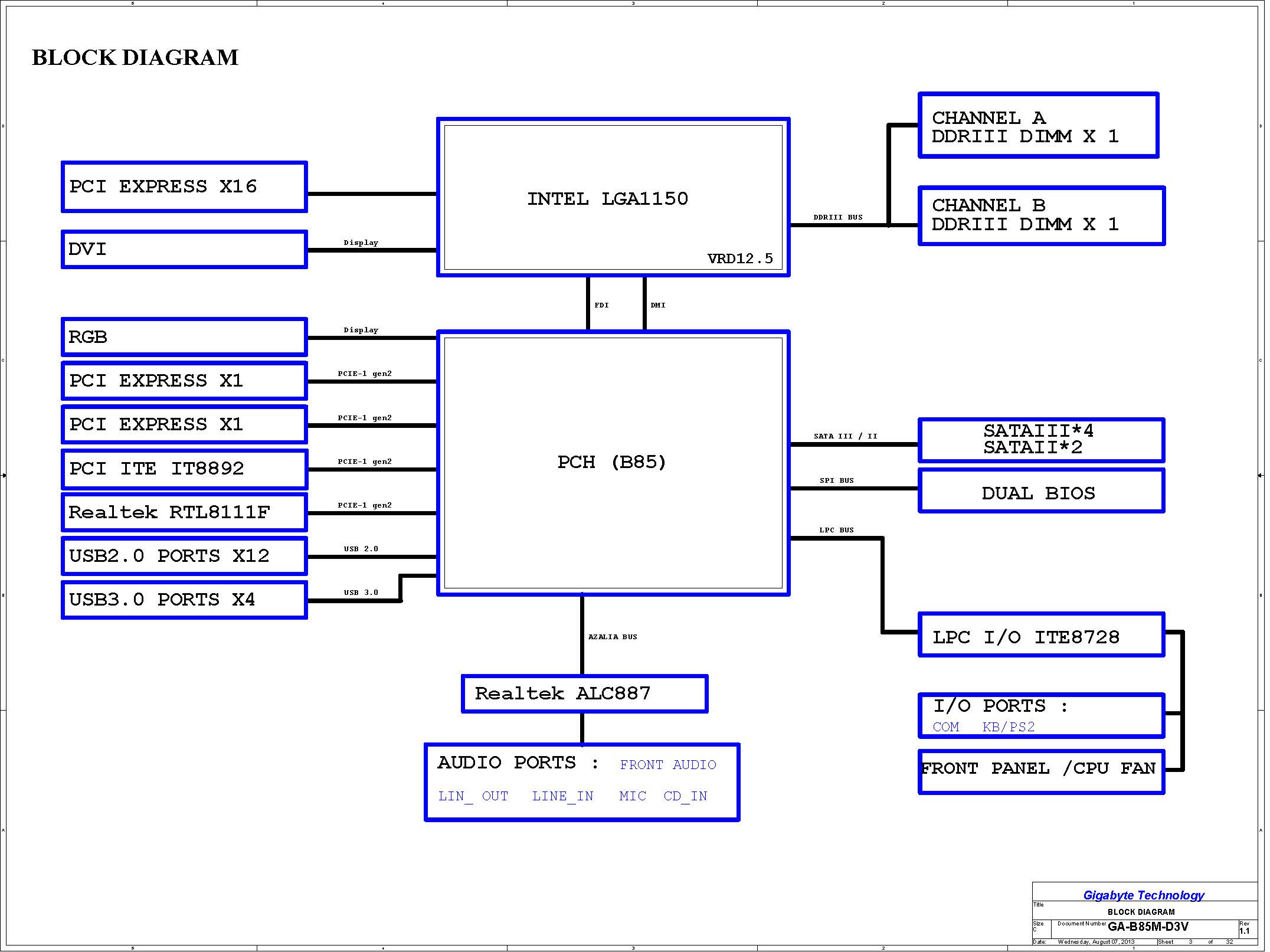Viewport: 1270px width, 952px height.
Task: Click the KB/PS2 label in I/O ports
Action: 1009,727
